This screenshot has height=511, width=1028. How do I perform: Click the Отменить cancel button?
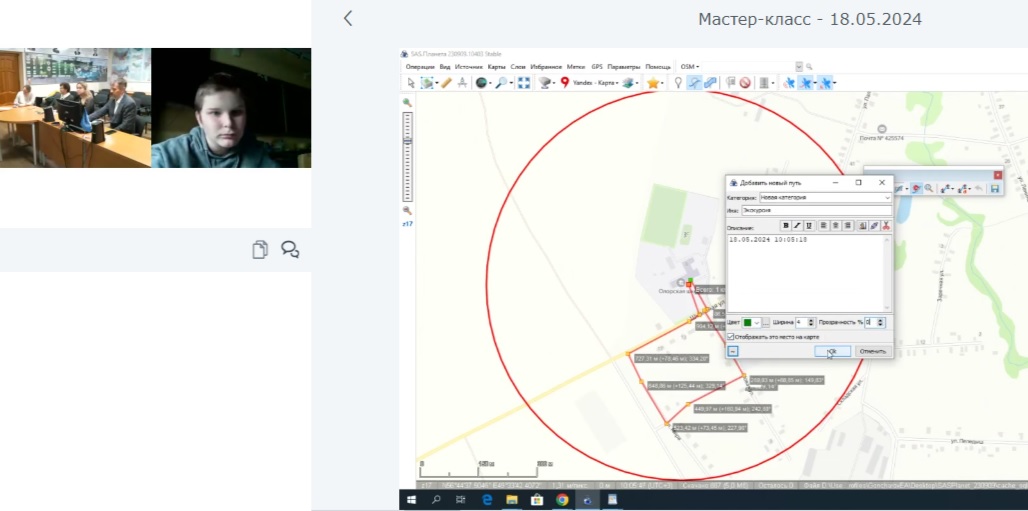pyautogui.click(x=872, y=352)
